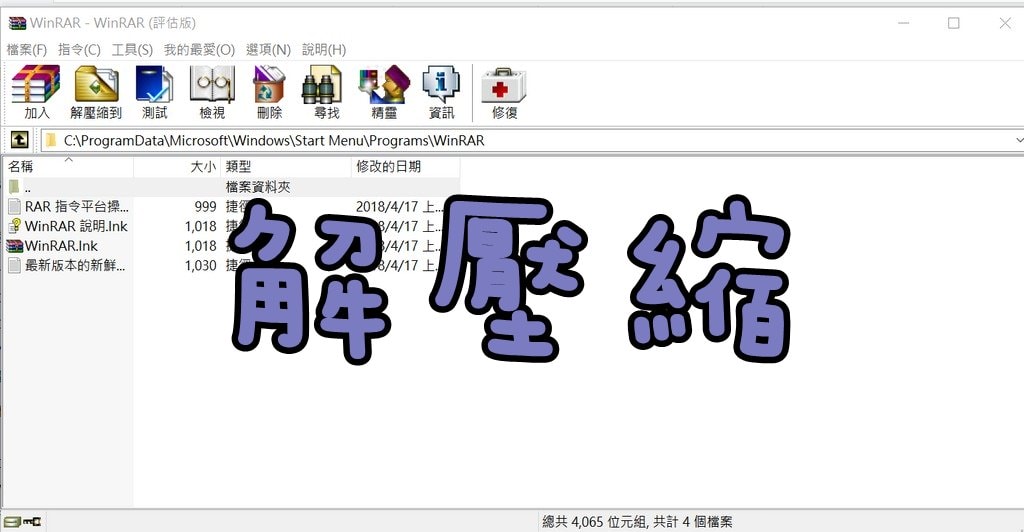Image resolution: width=1024 pixels, height=532 pixels.
Task: Click the folder icon in the address bar
Action: [x=51, y=140]
